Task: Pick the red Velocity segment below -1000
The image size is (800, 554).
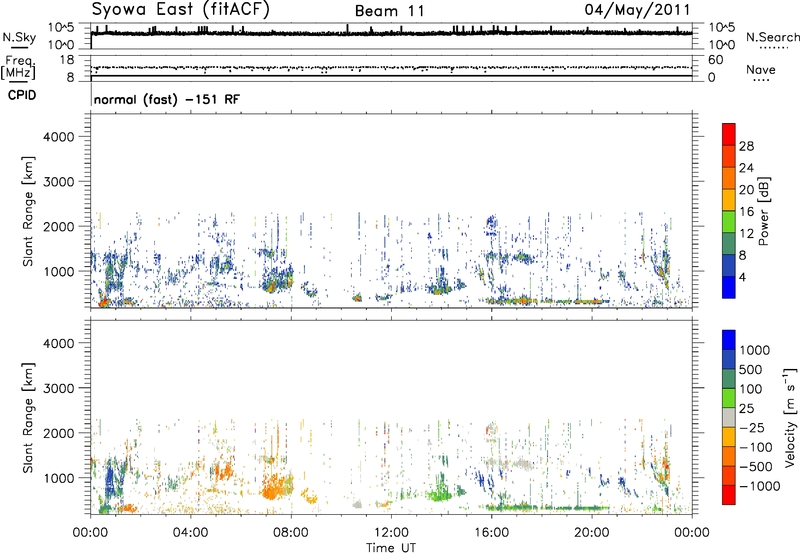Action: (729, 495)
